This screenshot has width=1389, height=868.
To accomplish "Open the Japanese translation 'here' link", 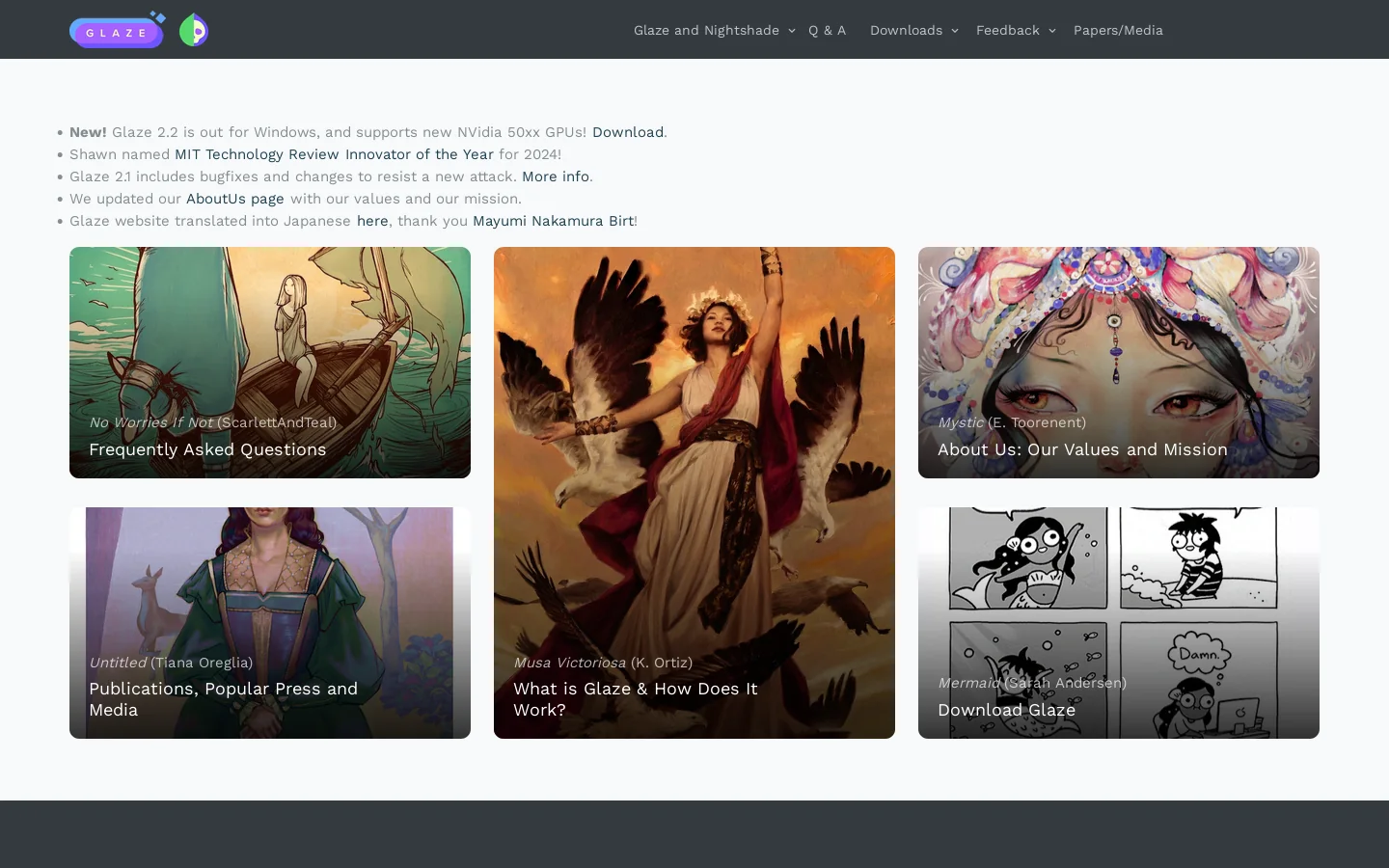I will point(372,221).
